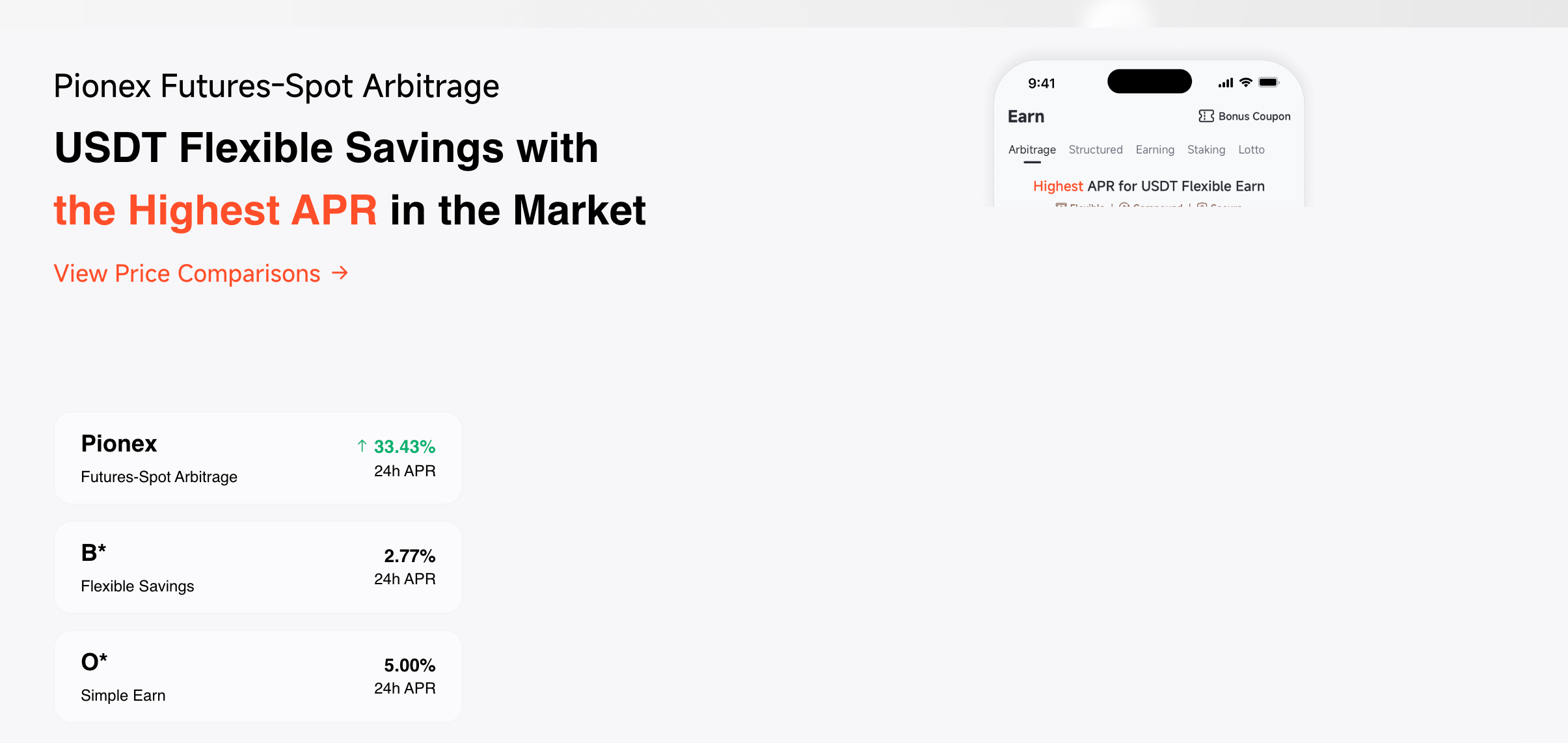Viewport: 1568px width, 743px height.
Task: Click the cellular signal bars icon
Action: [x=1226, y=83]
